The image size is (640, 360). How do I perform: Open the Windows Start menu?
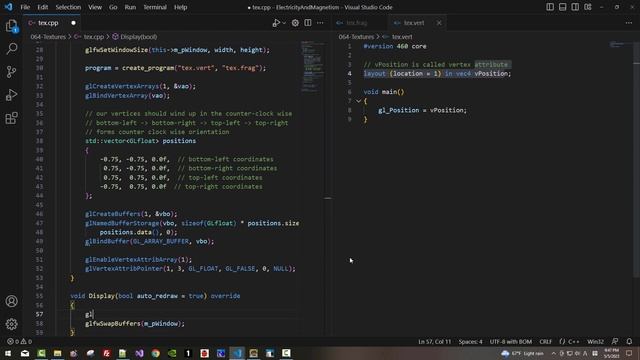click(x=8, y=353)
